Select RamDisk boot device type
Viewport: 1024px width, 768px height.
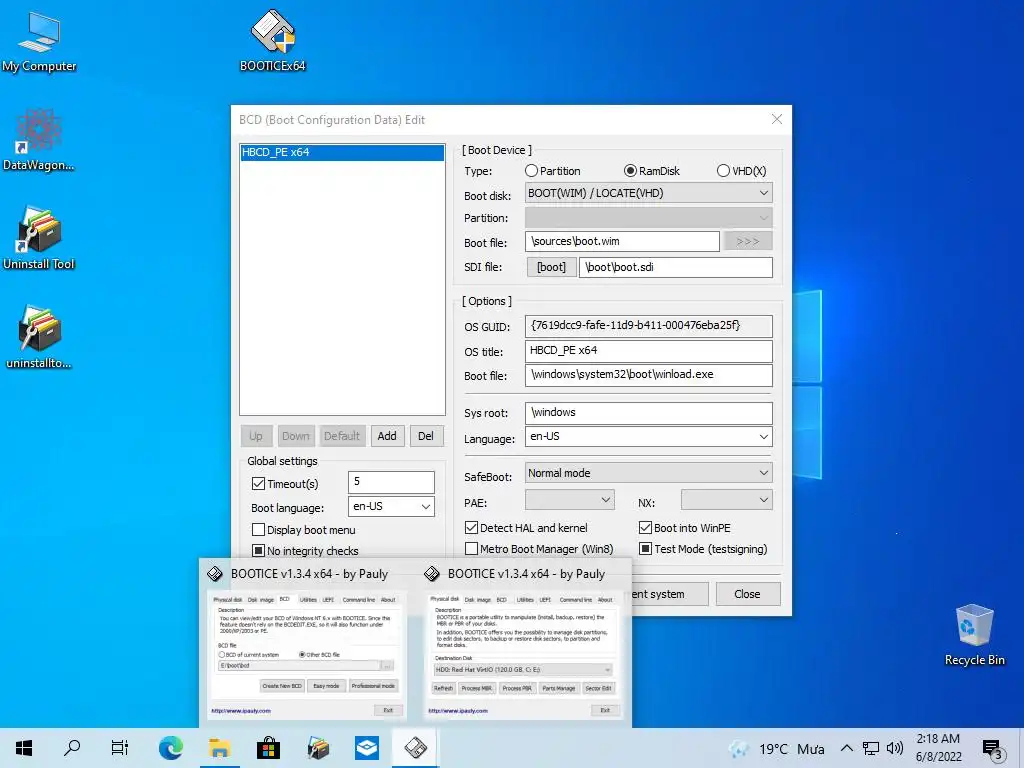652,170
